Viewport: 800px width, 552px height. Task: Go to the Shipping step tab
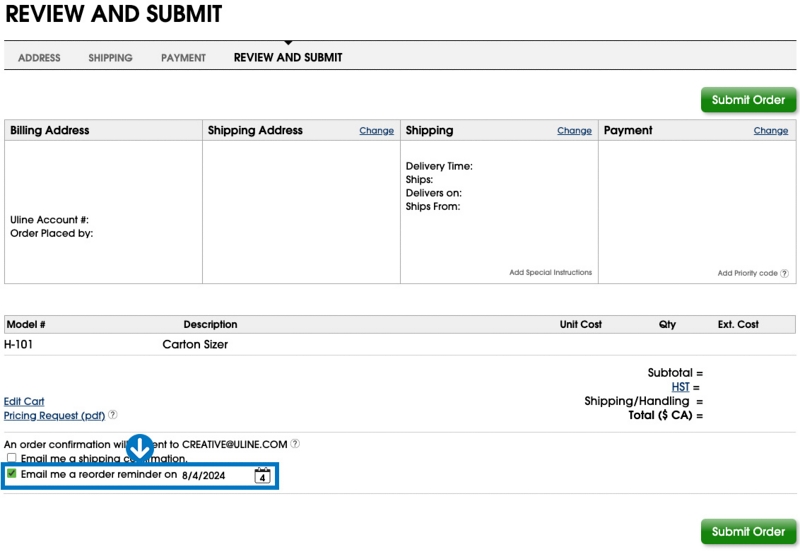110,58
